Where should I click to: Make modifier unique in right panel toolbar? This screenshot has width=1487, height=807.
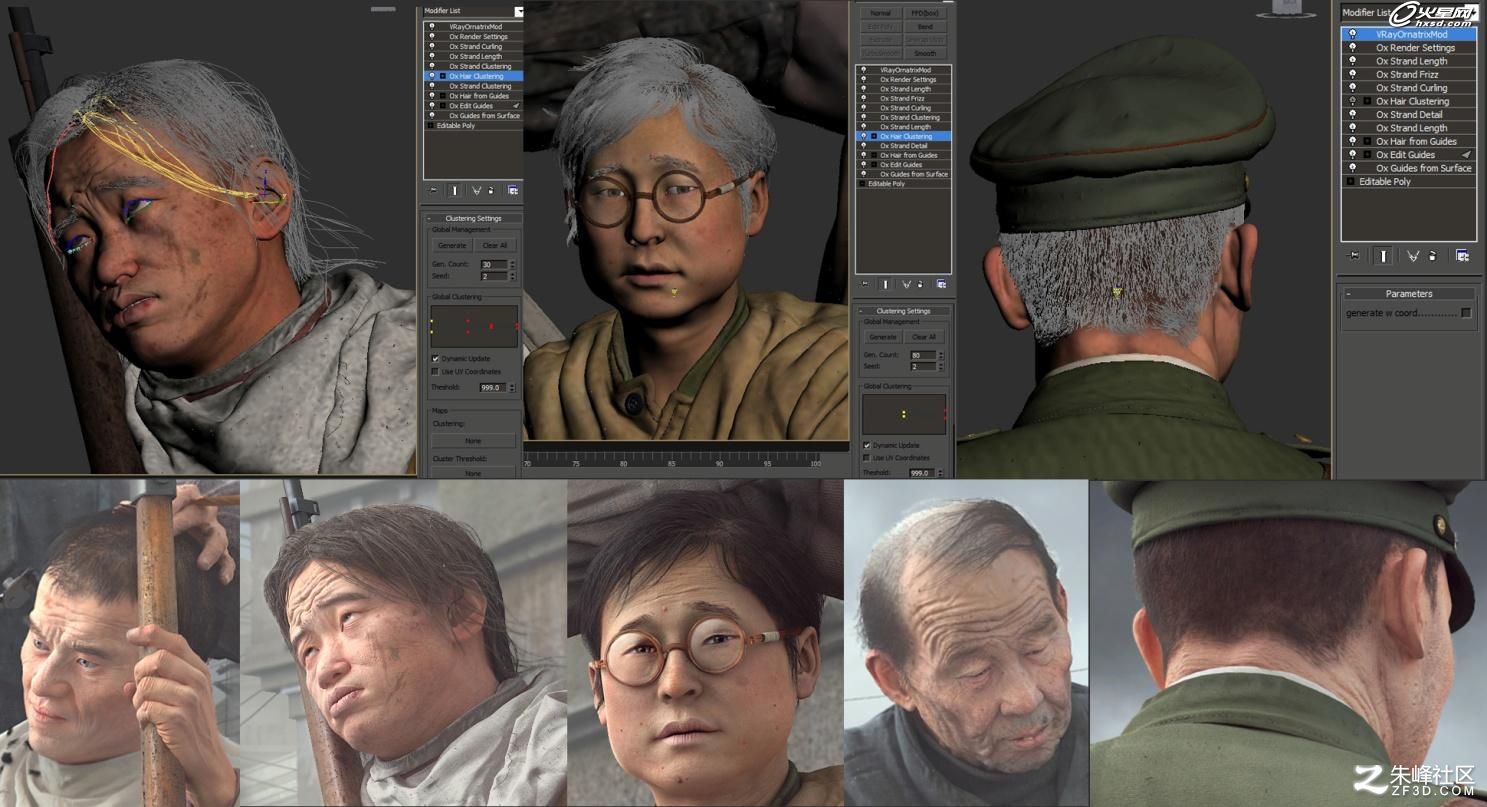pos(1413,255)
